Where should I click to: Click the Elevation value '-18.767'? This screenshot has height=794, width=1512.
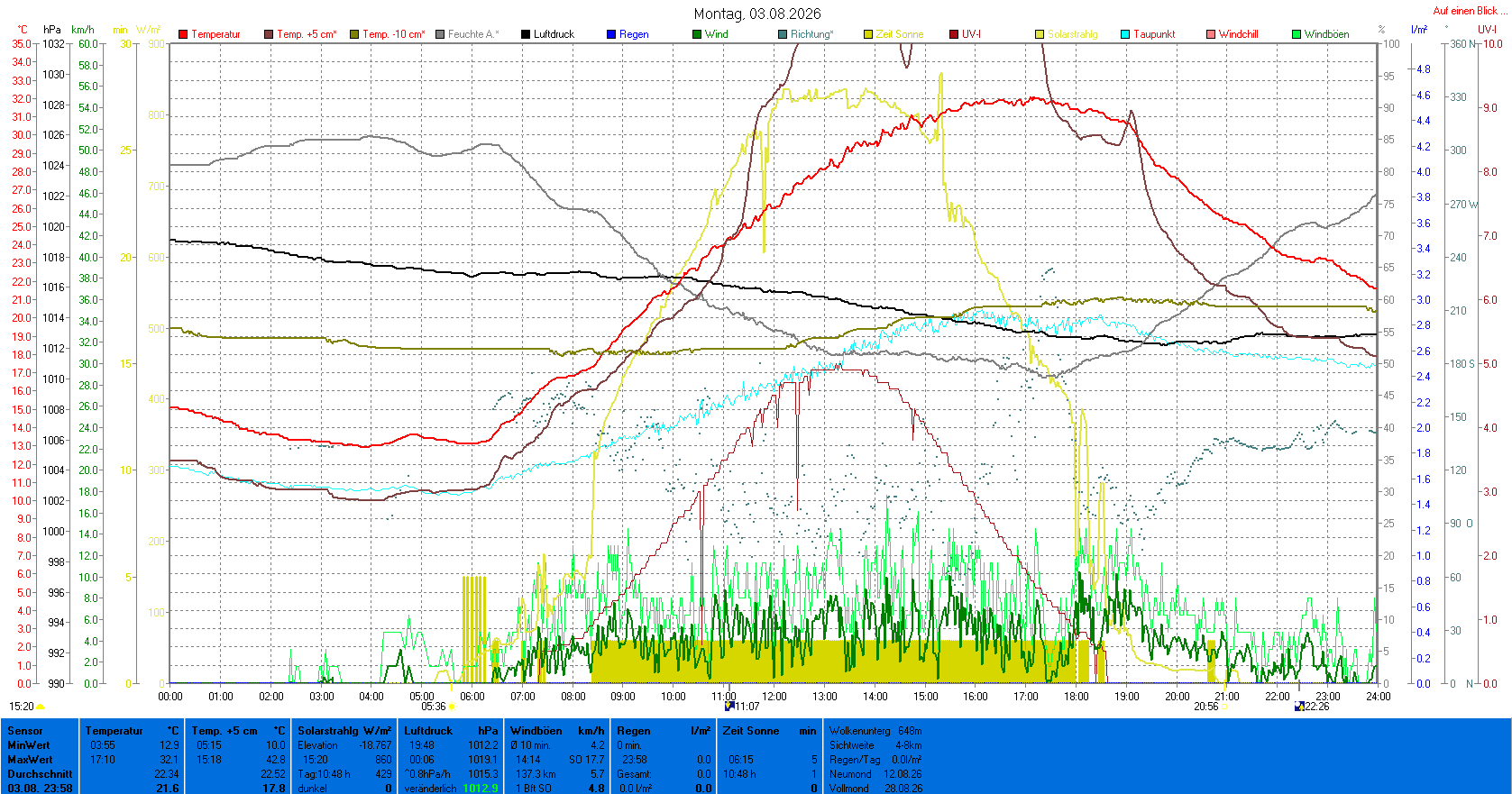tap(376, 745)
